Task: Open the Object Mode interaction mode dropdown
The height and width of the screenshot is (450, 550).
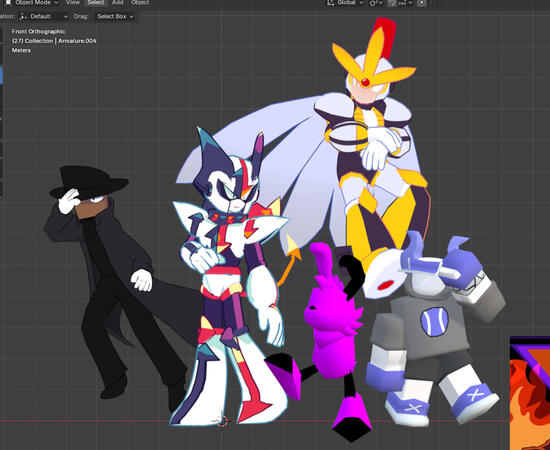Action: click(x=32, y=3)
